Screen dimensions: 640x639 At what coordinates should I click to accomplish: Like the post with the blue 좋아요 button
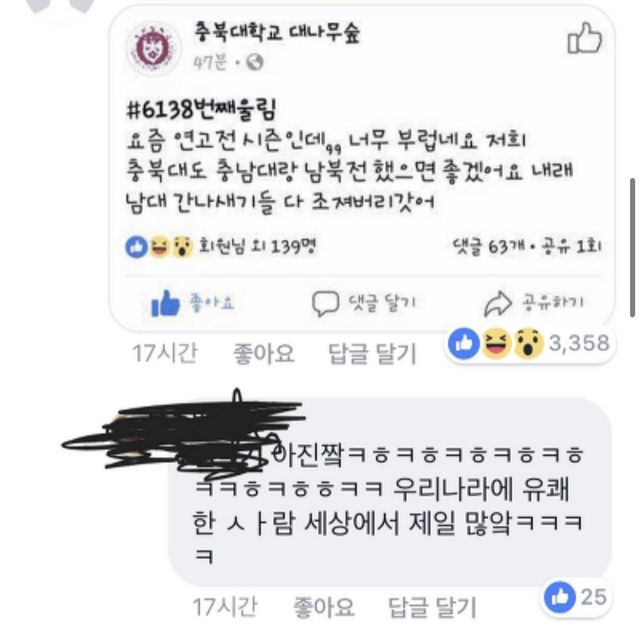[x=192, y=303]
